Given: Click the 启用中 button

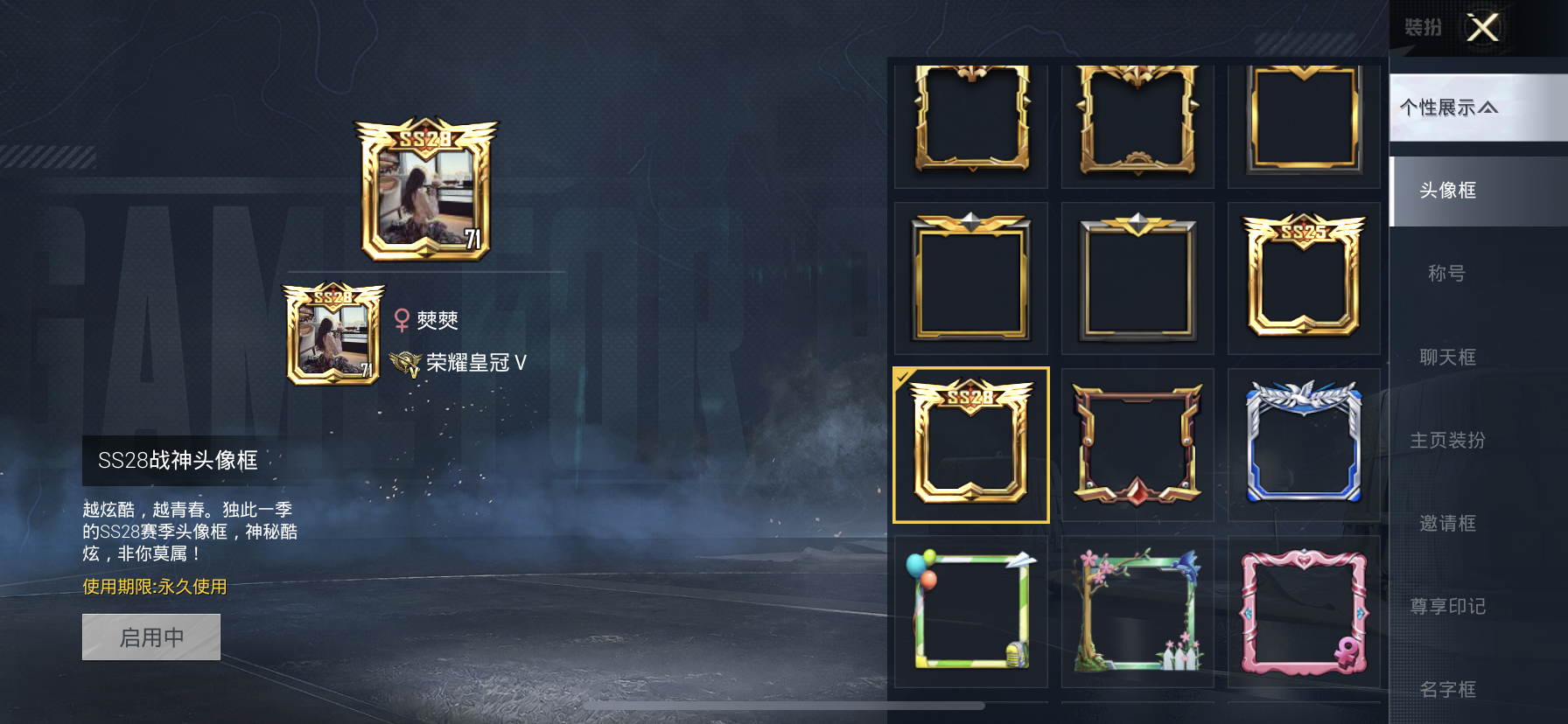Looking at the screenshot, I should tap(151, 637).
